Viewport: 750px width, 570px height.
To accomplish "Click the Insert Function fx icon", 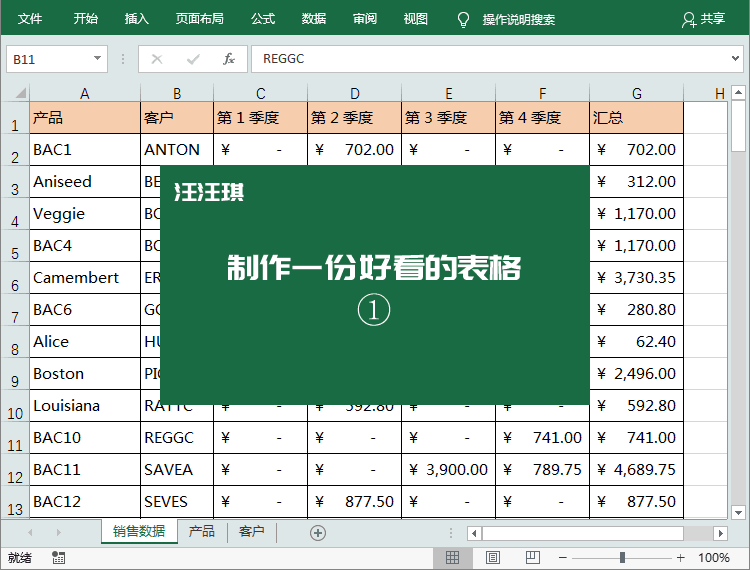I will tap(228, 59).
